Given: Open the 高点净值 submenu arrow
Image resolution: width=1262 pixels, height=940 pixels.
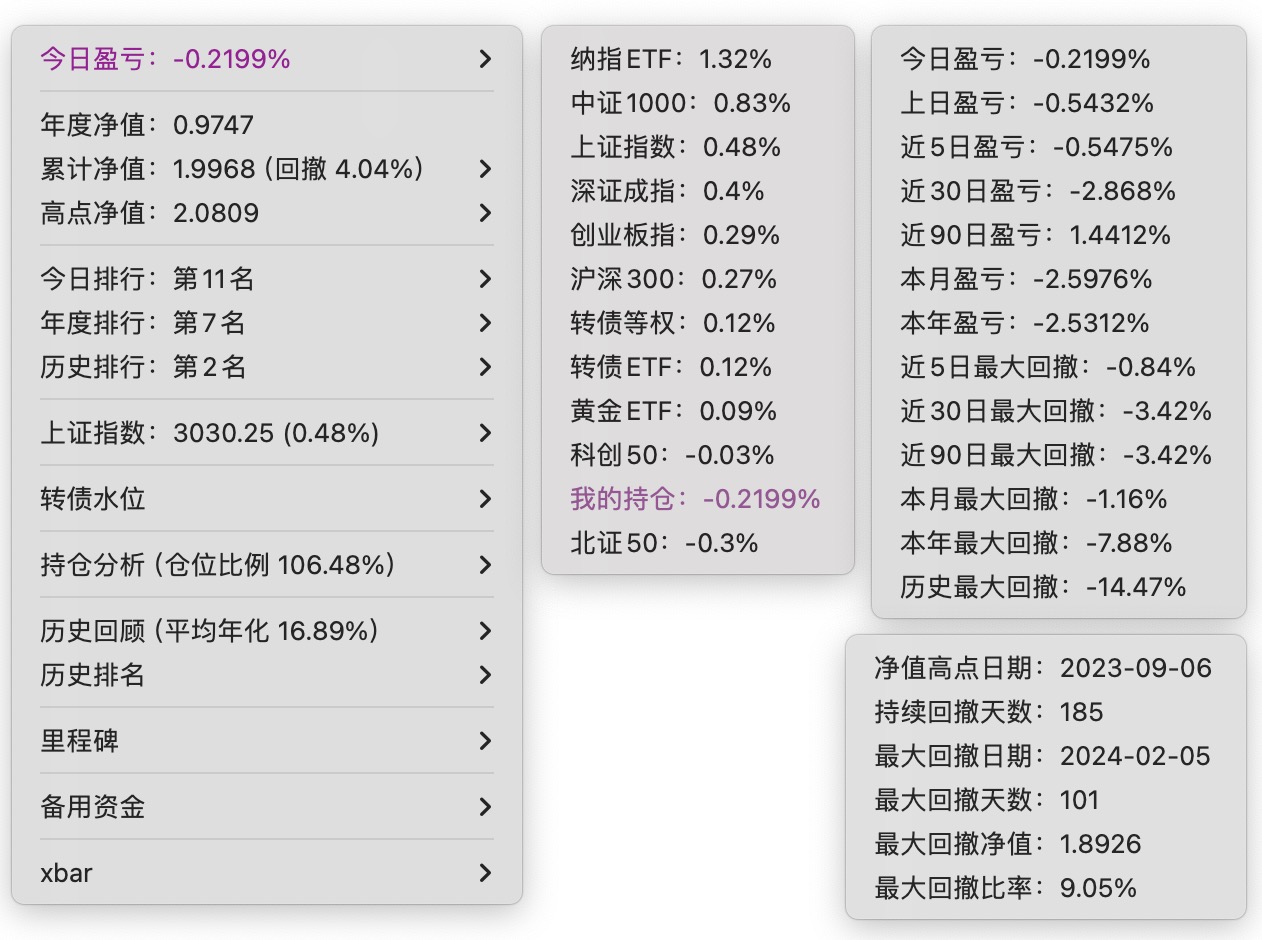Looking at the screenshot, I should point(485,213).
